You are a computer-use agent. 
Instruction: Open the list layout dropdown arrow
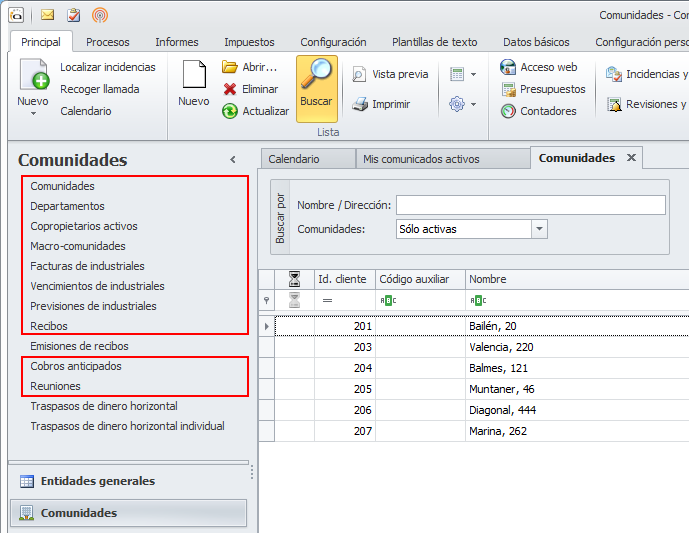(x=473, y=74)
